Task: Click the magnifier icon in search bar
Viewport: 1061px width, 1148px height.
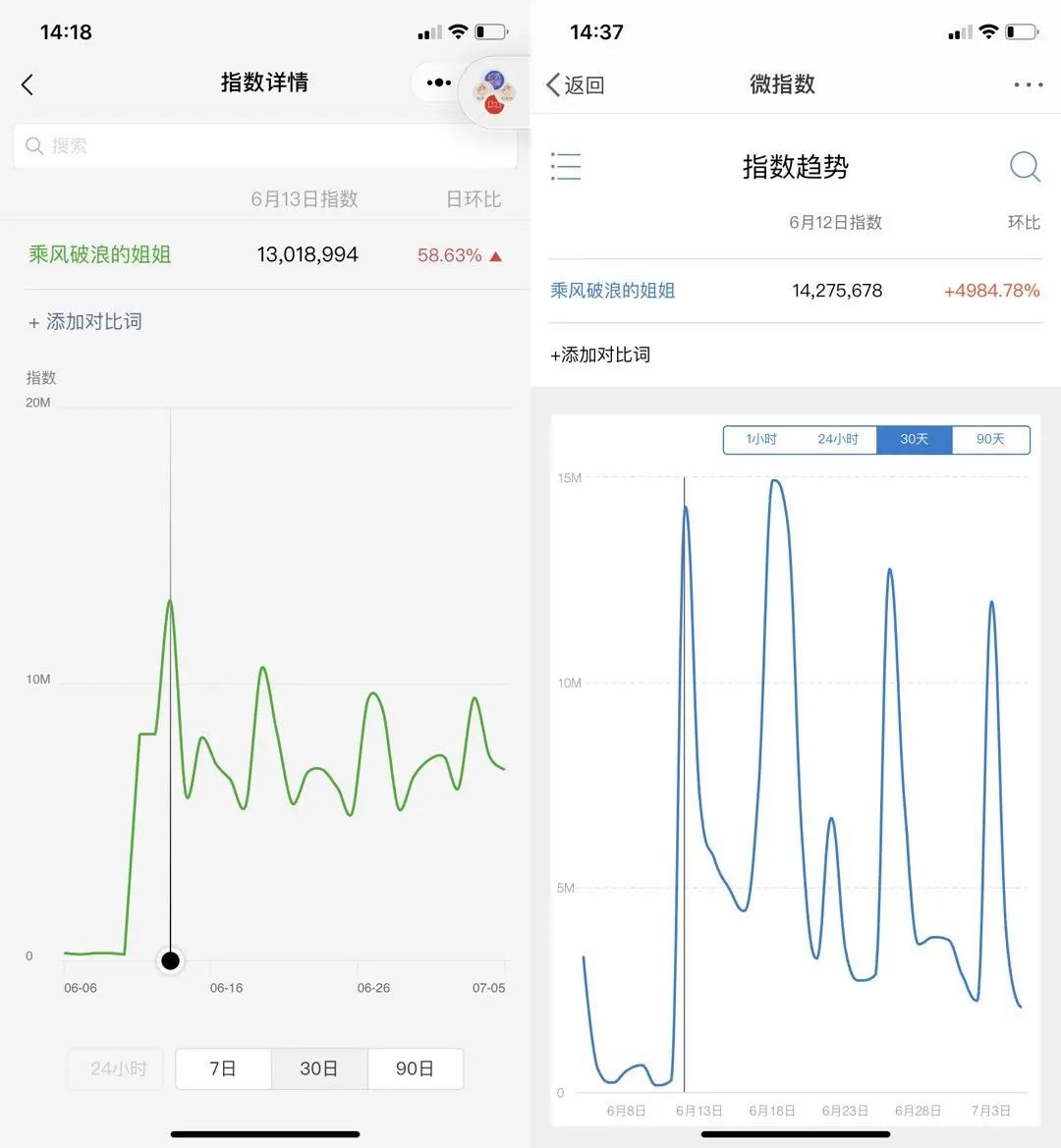Action: (34, 146)
